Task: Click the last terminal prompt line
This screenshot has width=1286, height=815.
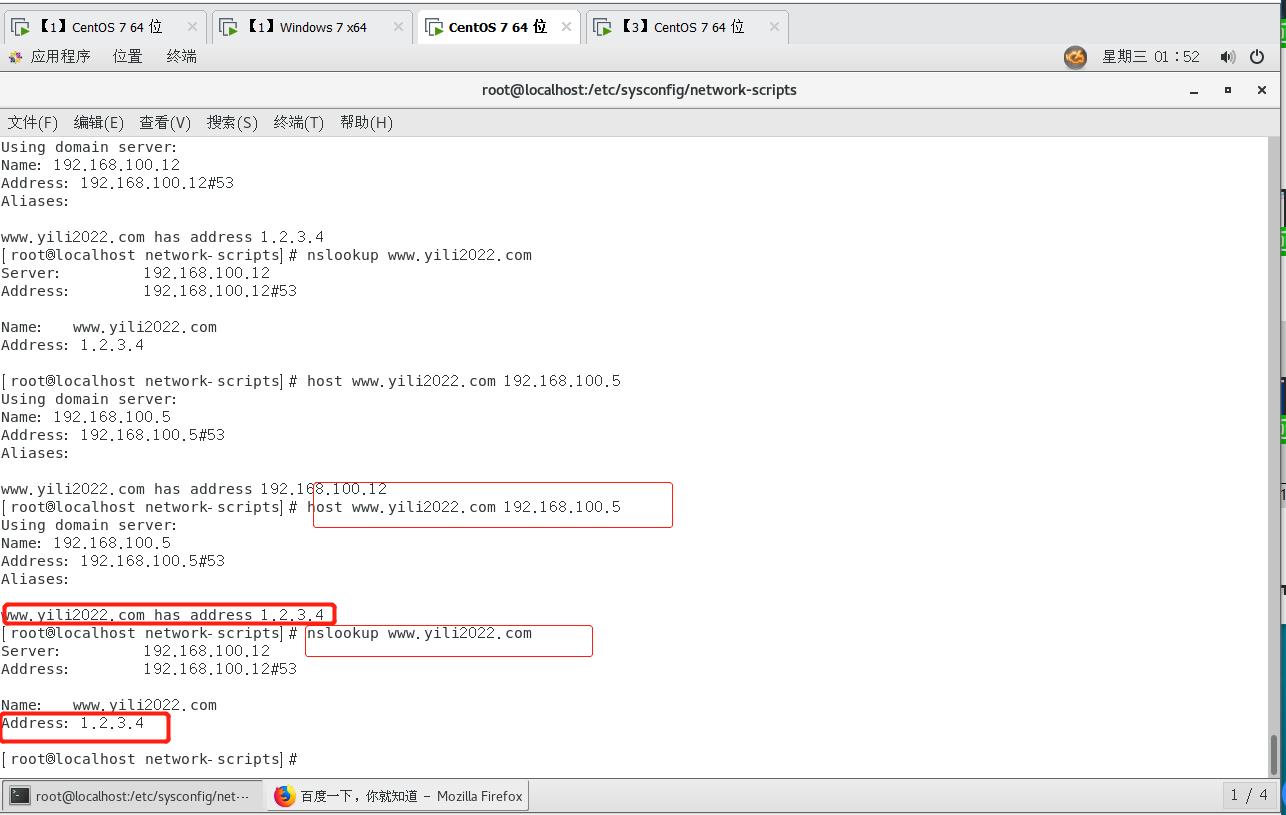Action: tap(150, 759)
